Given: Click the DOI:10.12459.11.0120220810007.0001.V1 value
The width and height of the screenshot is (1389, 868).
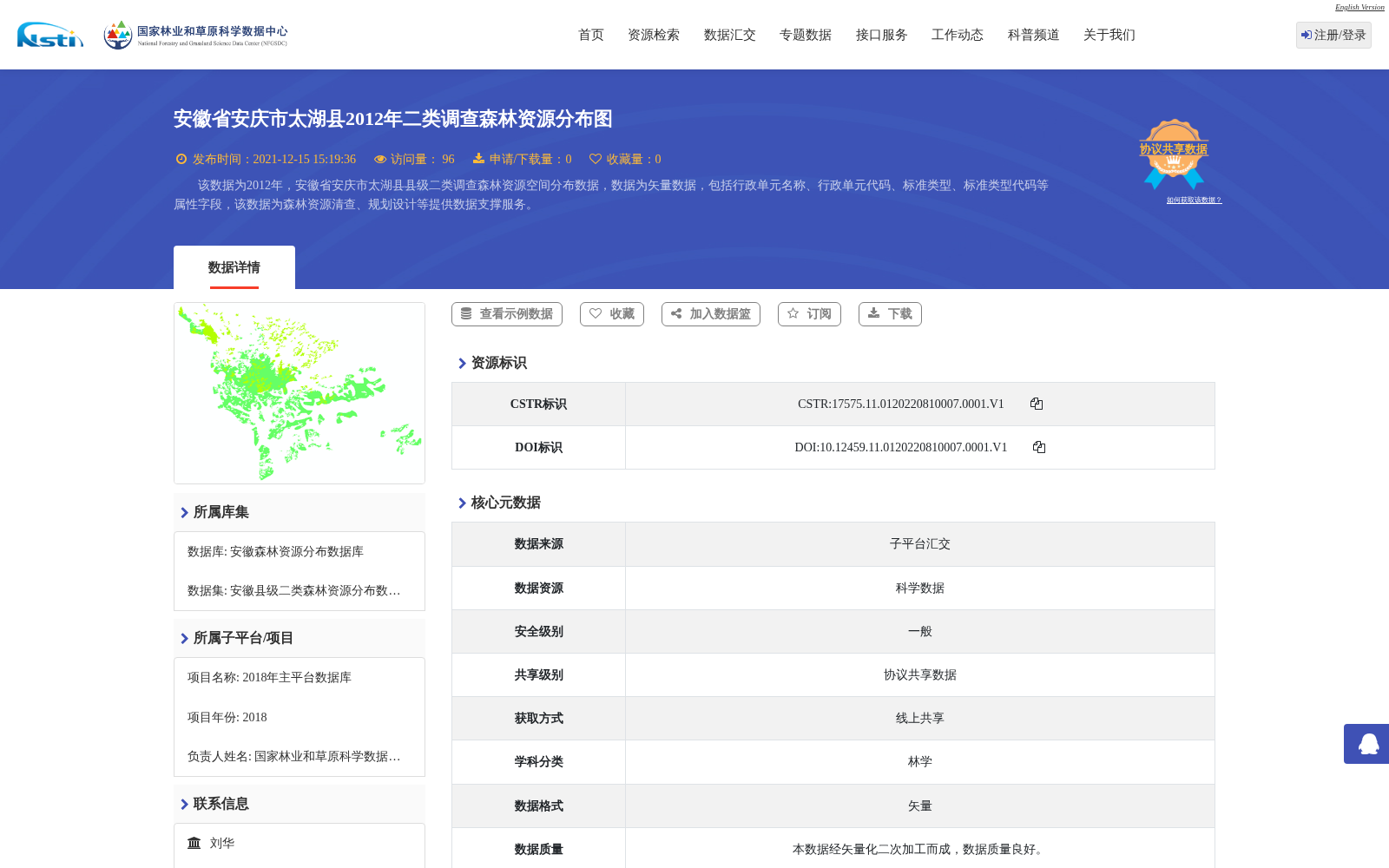Looking at the screenshot, I should tap(900, 448).
